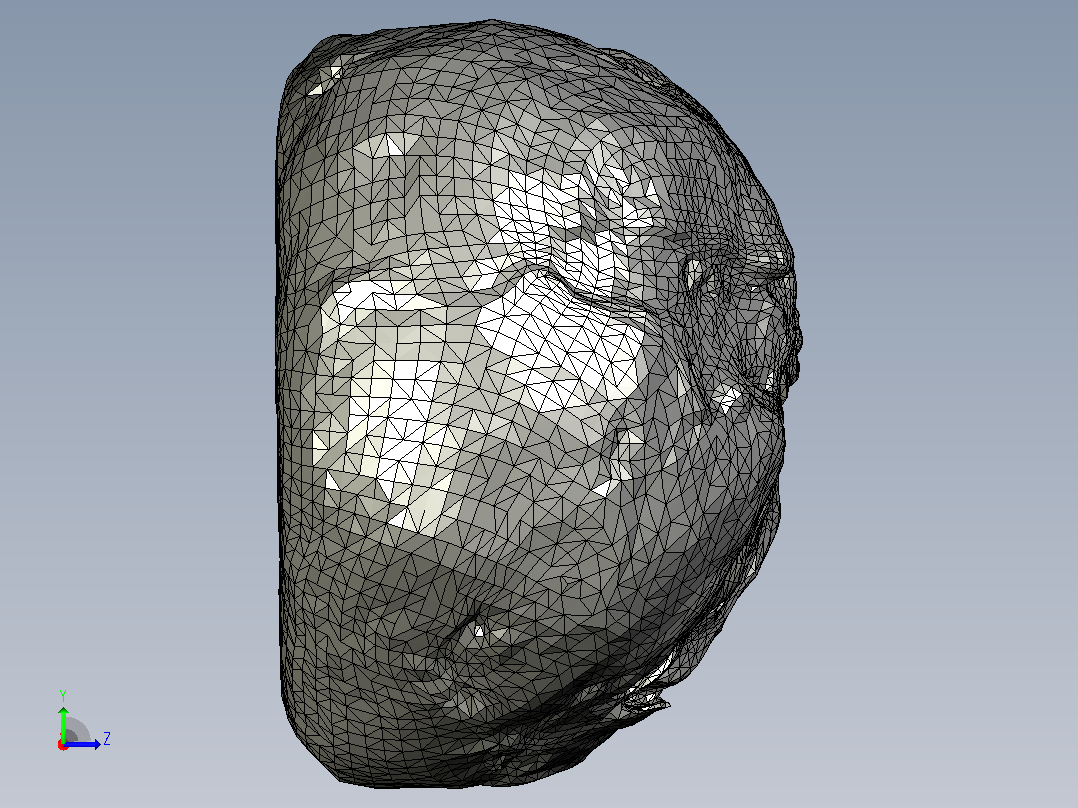Click the green Y axis arrow of the triad
Image resolution: width=1078 pixels, height=808 pixels.
(63, 723)
